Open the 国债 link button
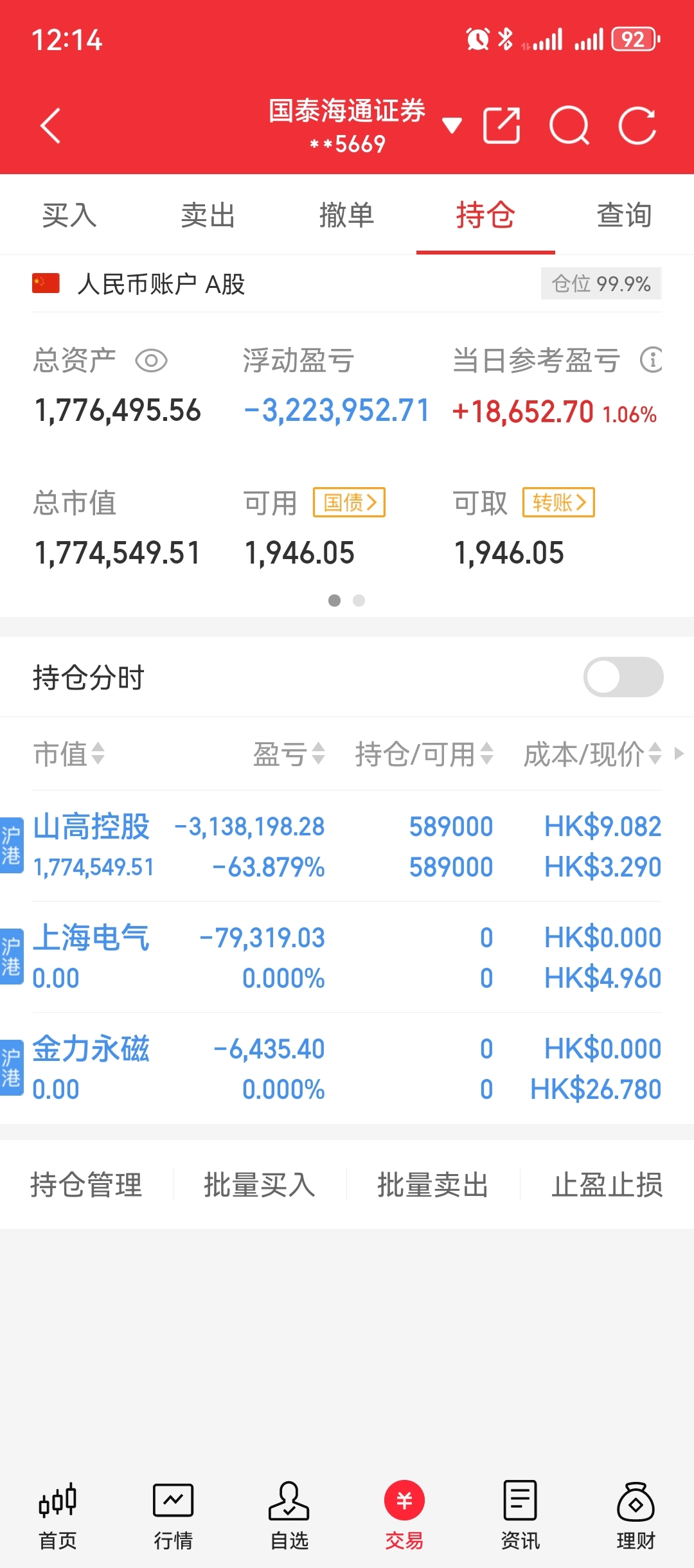The height and width of the screenshot is (1568, 694). 349,502
